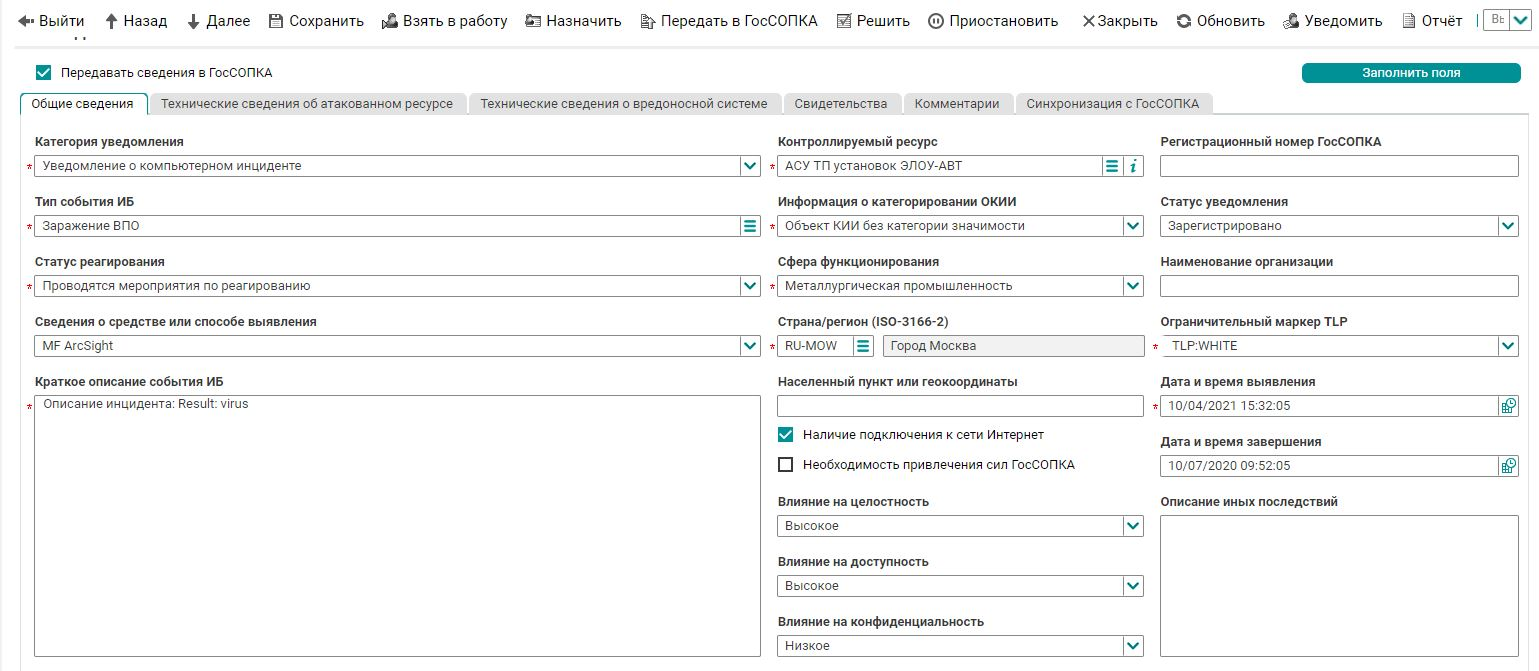Screen dimensions: 1539x671
Task: Open calendar picker for Дата и время выявления
Action: (1508, 406)
